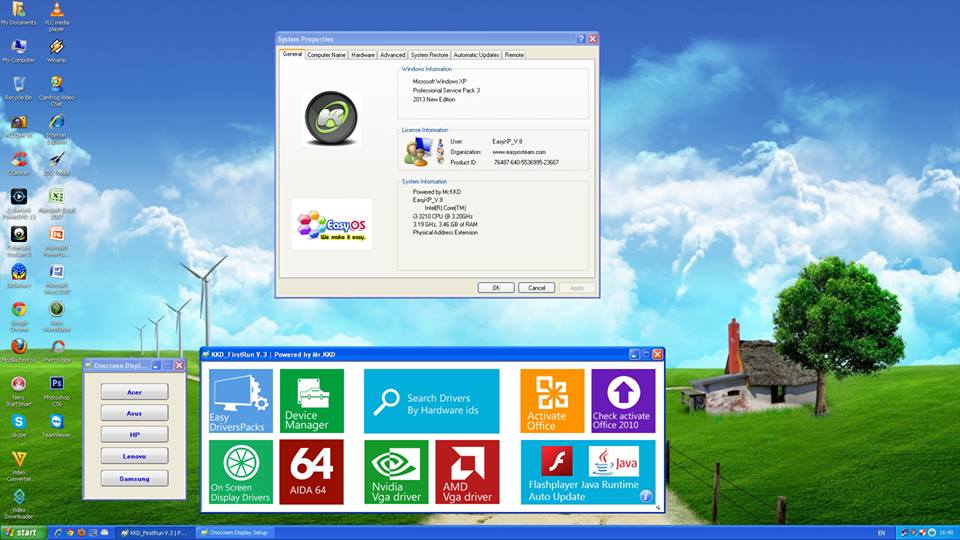Screen dimensions: 960x540
Task: Launch CyberLink PowerDVD desktop icon
Action: coord(18,204)
